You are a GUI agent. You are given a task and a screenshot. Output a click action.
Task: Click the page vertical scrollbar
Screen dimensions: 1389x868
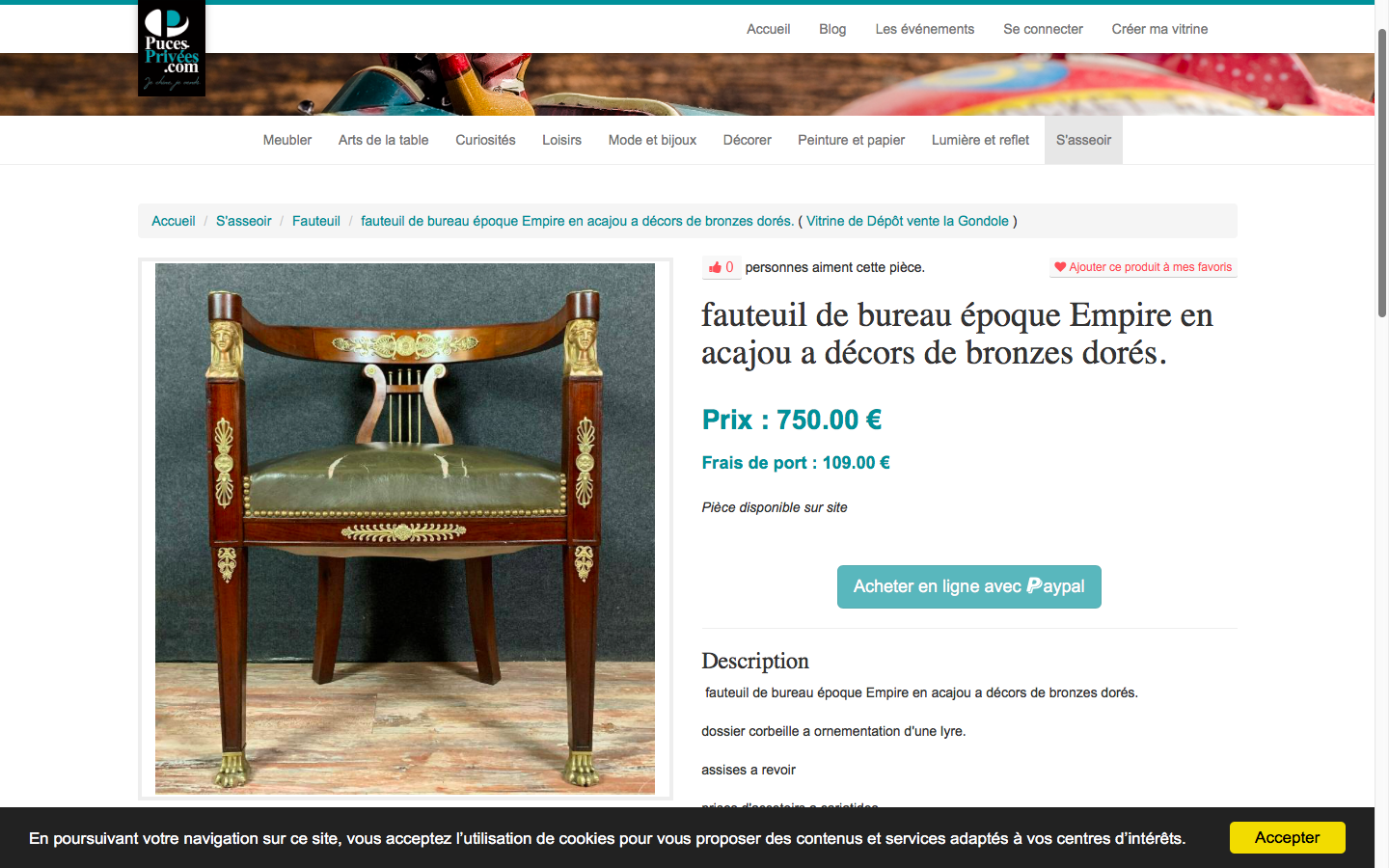[x=1381, y=174]
